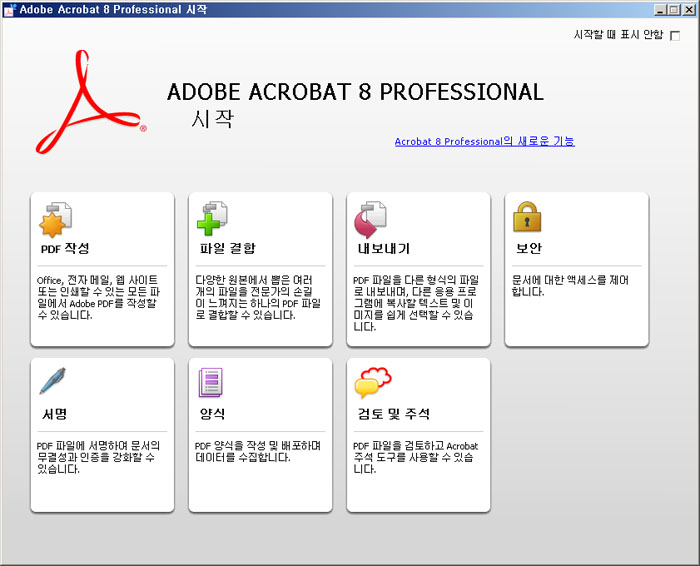Click the description starting '다양한 원본에서'
The image size is (700, 566).
pyautogui.click(x=258, y=297)
